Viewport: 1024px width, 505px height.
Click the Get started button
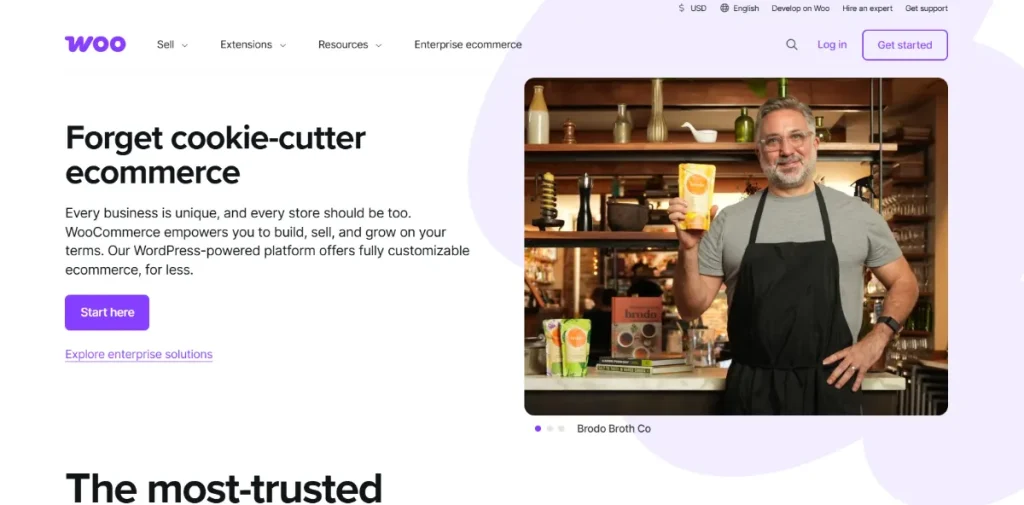[x=904, y=45]
